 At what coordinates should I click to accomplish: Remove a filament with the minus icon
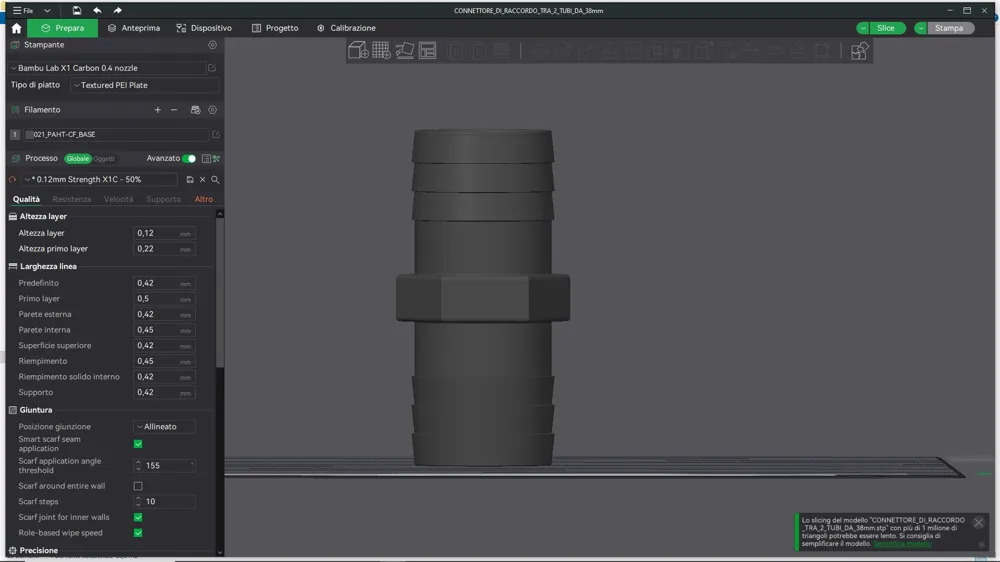173,110
